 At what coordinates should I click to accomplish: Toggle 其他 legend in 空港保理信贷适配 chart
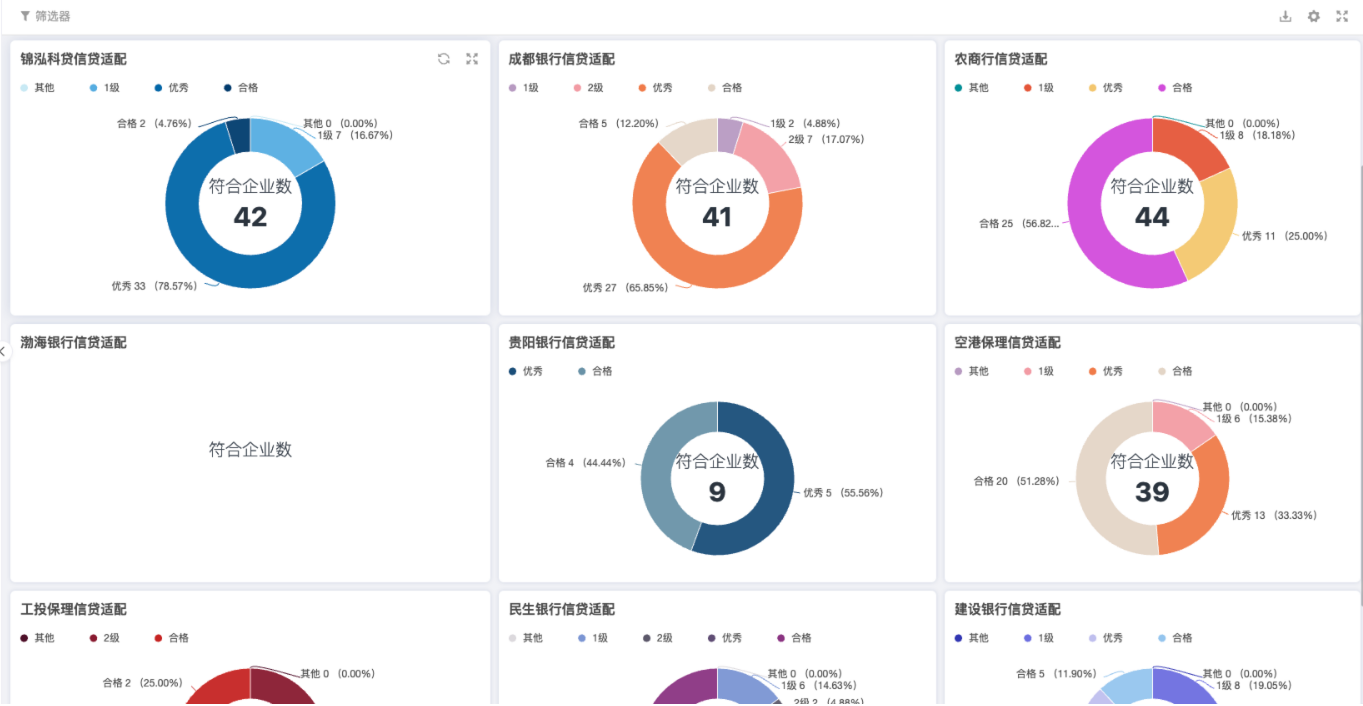(971, 371)
